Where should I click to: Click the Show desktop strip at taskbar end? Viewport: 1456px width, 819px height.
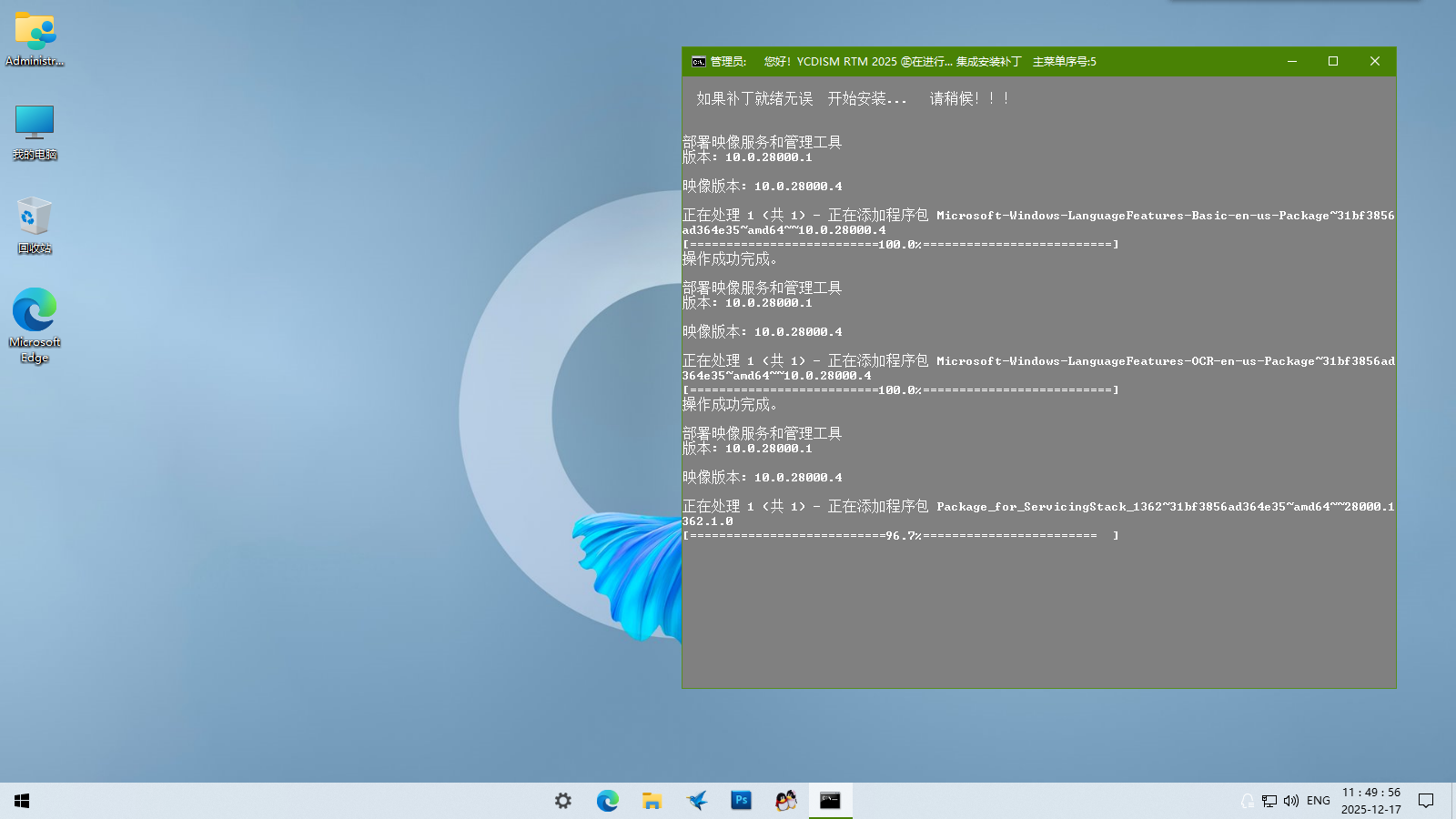[1452, 801]
